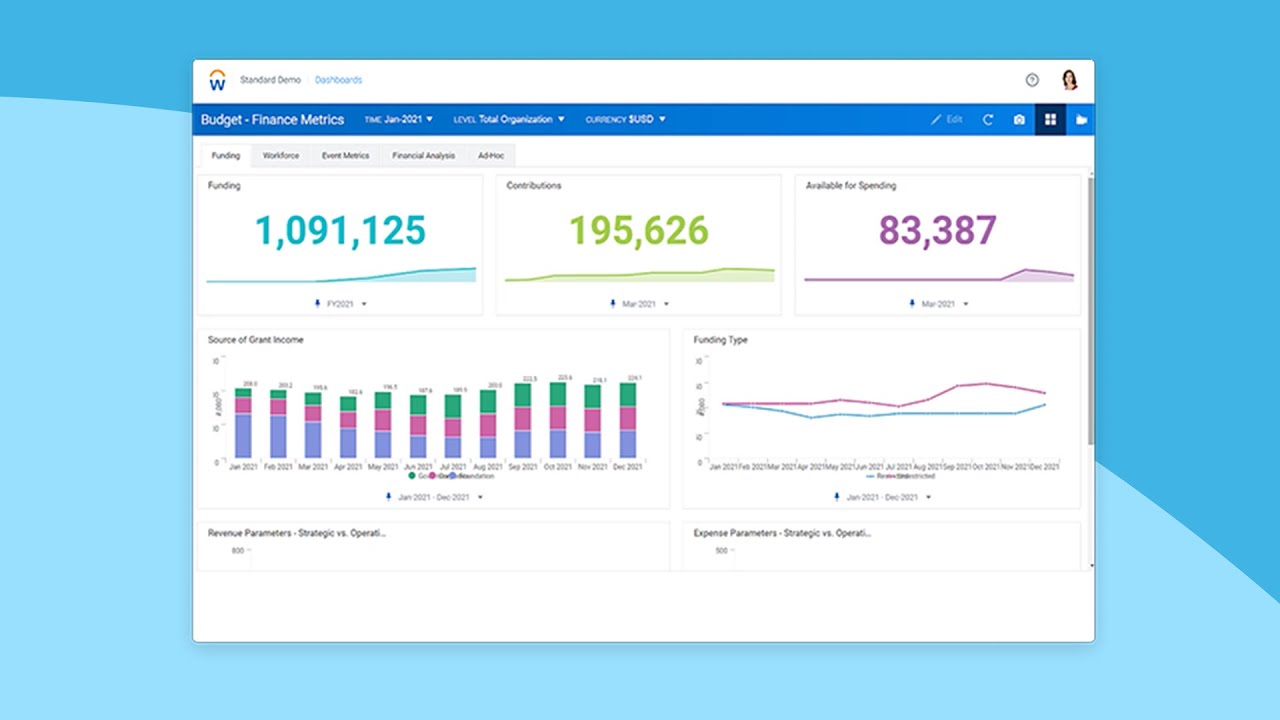Open FY2021 period dropdown under Funding
Viewport: 1280px width, 720px height.
click(x=347, y=303)
